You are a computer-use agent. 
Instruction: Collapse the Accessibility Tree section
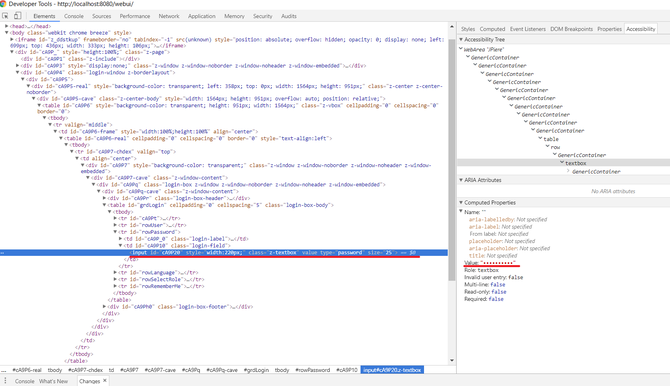(x=461, y=39)
